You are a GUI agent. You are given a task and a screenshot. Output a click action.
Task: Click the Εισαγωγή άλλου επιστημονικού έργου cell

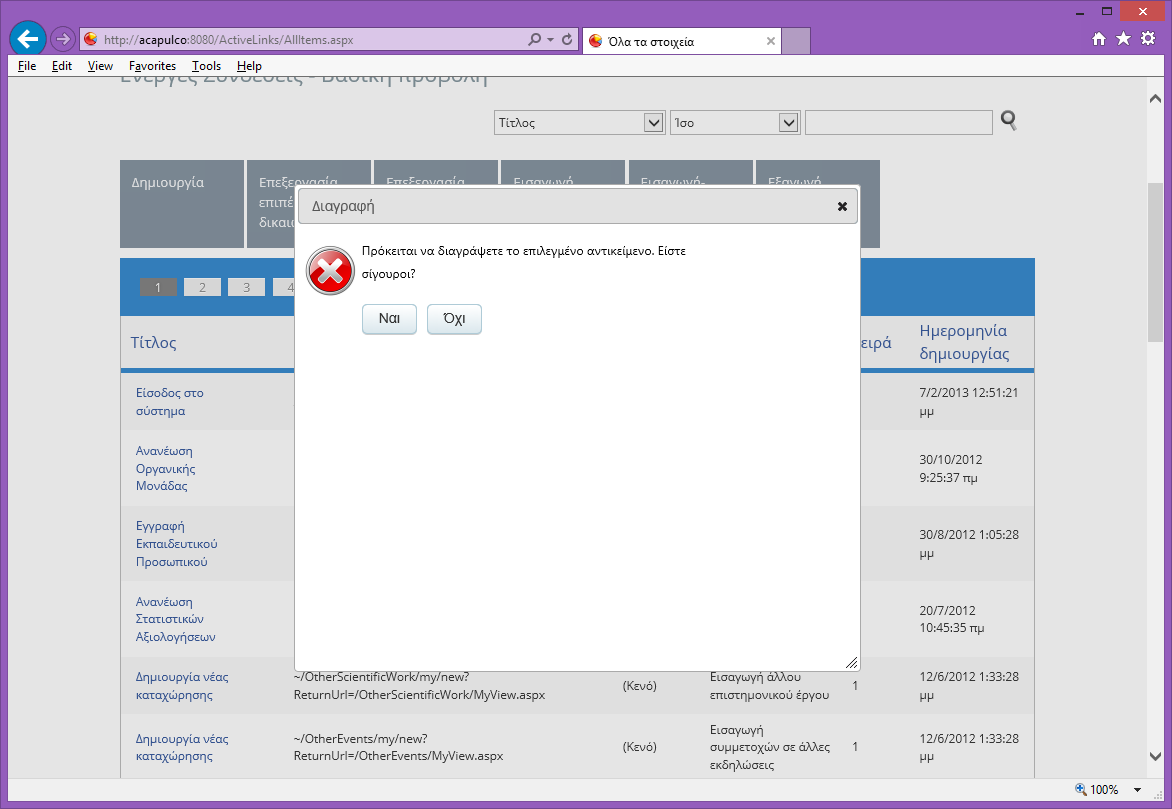pos(769,686)
